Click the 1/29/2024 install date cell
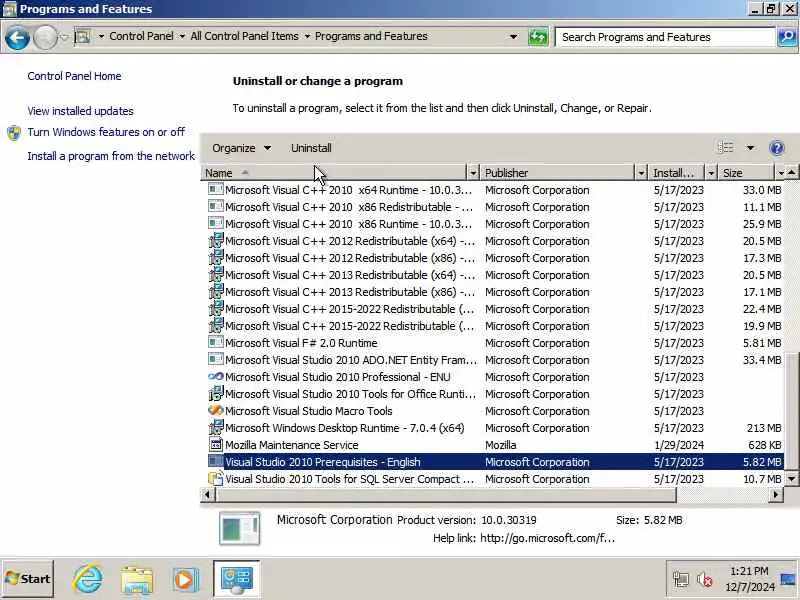The height and width of the screenshot is (600, 800). (x=679, y=445)
